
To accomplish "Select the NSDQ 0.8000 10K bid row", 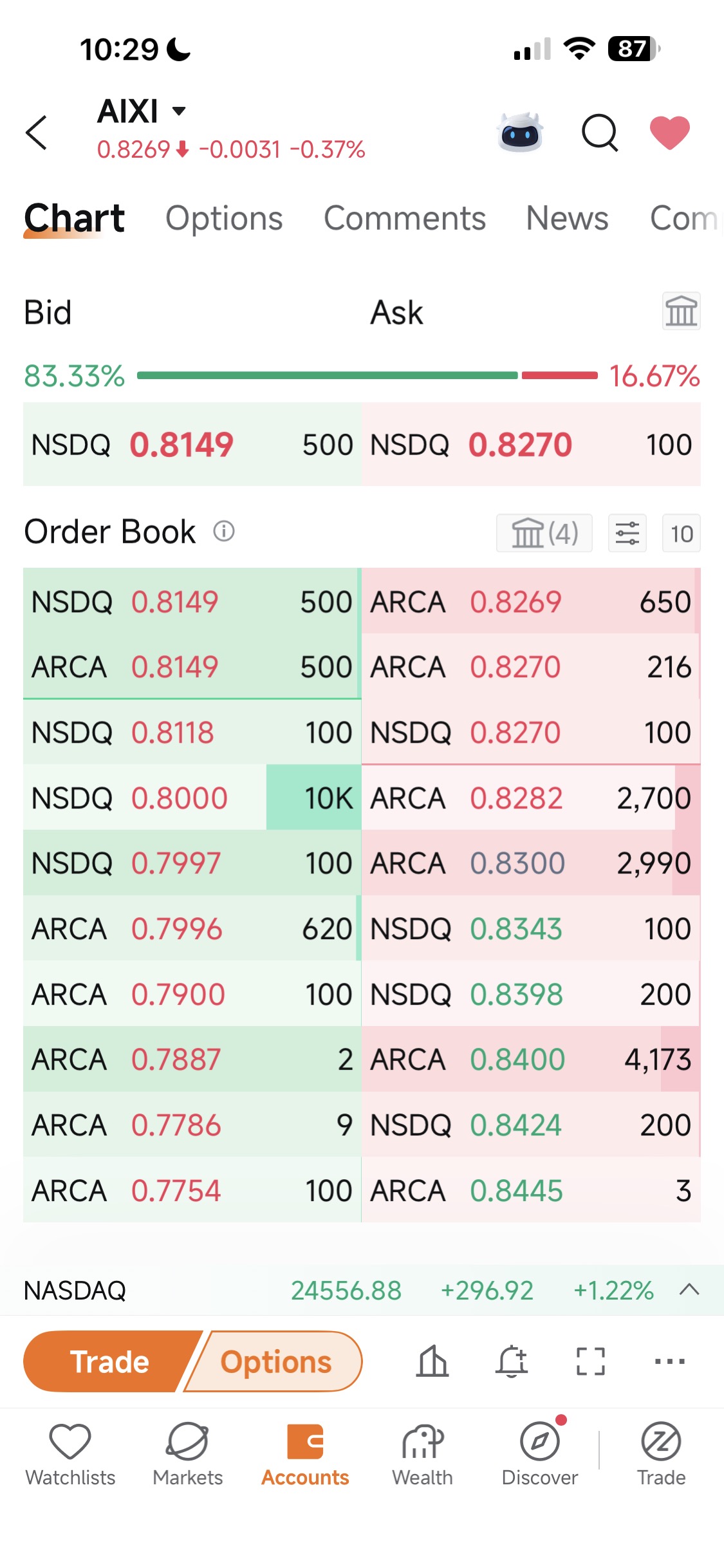I will 192,798.
